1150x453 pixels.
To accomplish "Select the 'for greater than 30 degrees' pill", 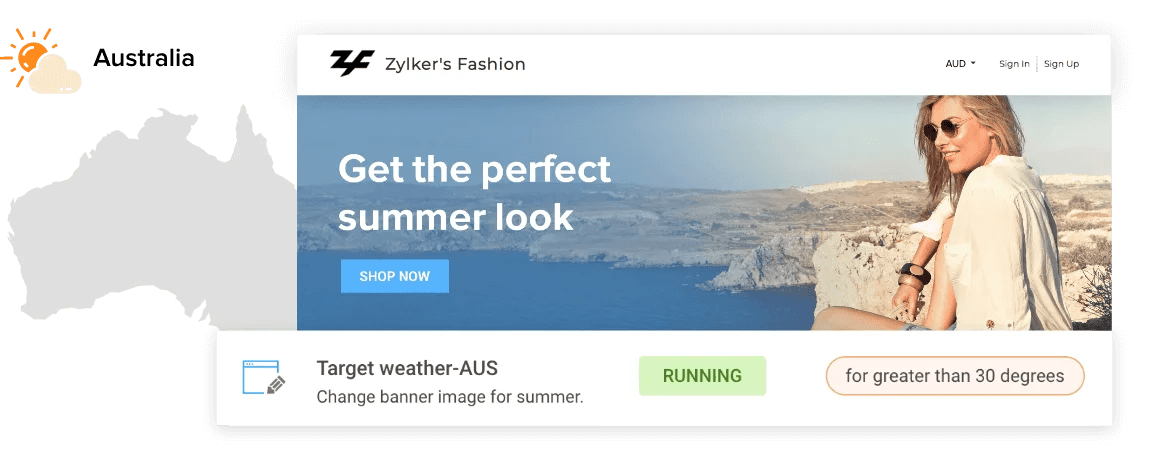I will (955, 376).
